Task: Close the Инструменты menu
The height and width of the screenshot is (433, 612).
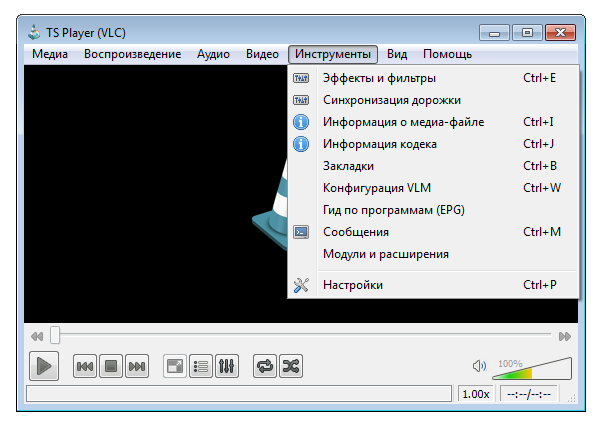Action: 333,54
